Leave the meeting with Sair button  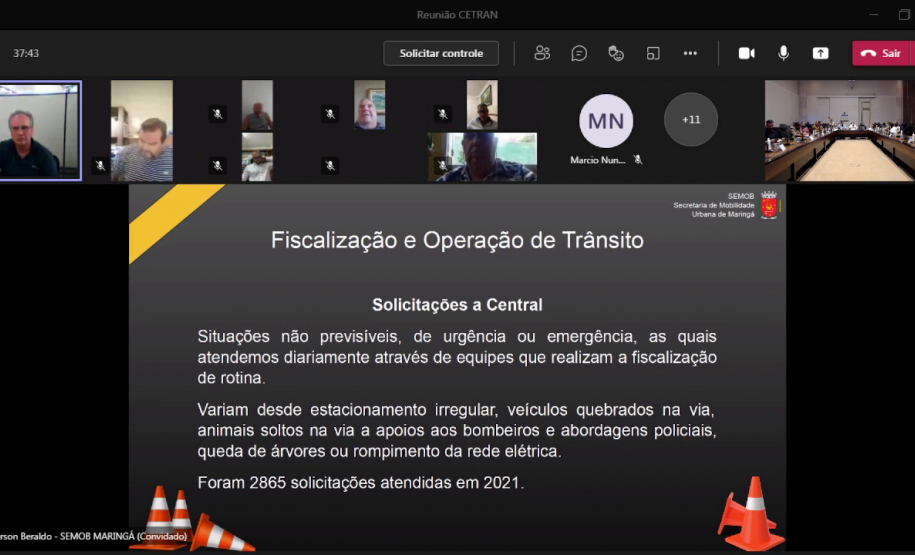[x=882, y=53]
